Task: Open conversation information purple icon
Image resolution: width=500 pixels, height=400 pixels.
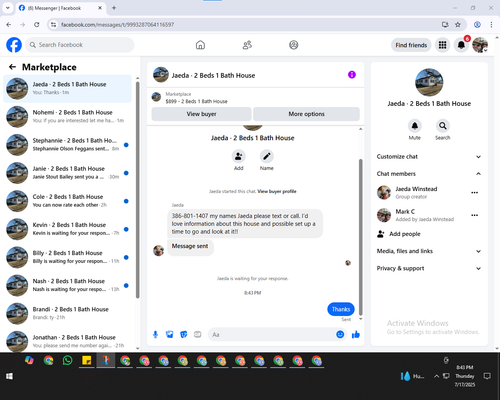Action: [x=352, y=75]
